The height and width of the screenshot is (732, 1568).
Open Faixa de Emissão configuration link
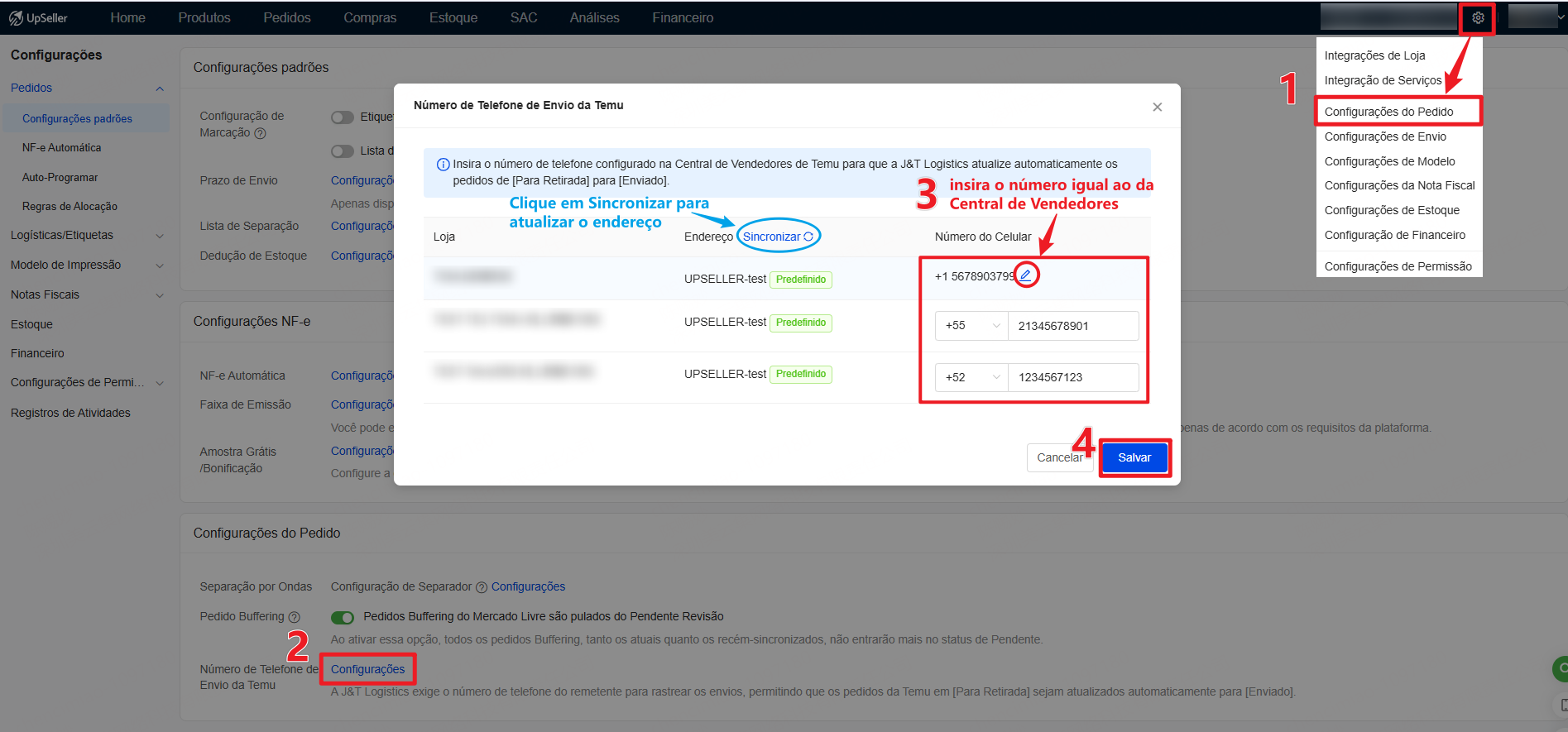pyautogui.click(x=362, y=404)
